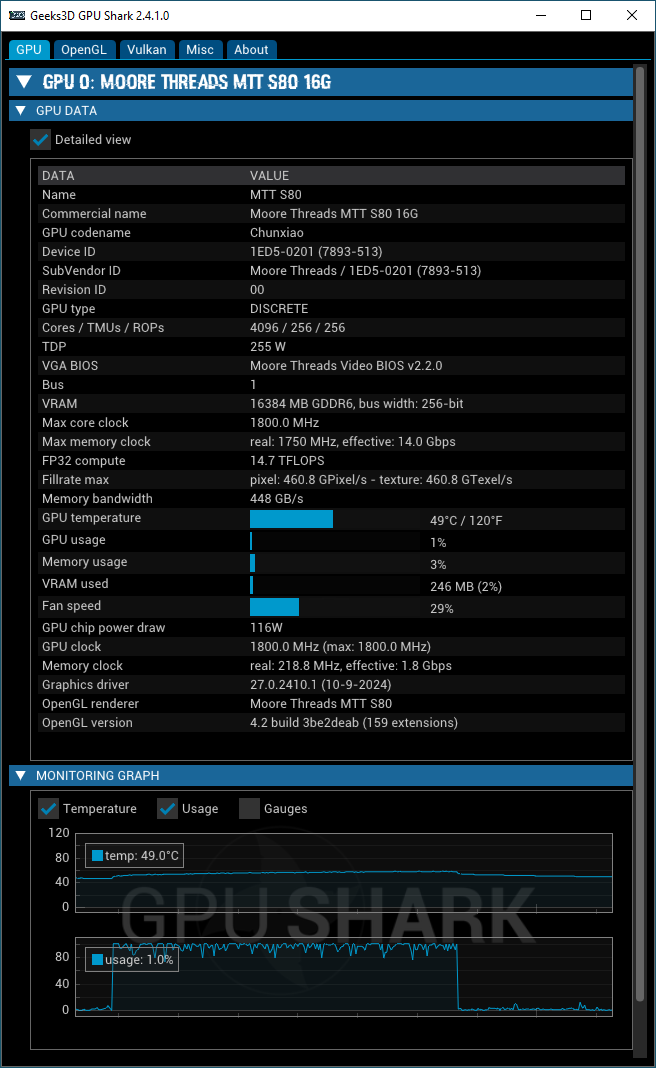Open the Misc tab

click(x=200, y=50)
